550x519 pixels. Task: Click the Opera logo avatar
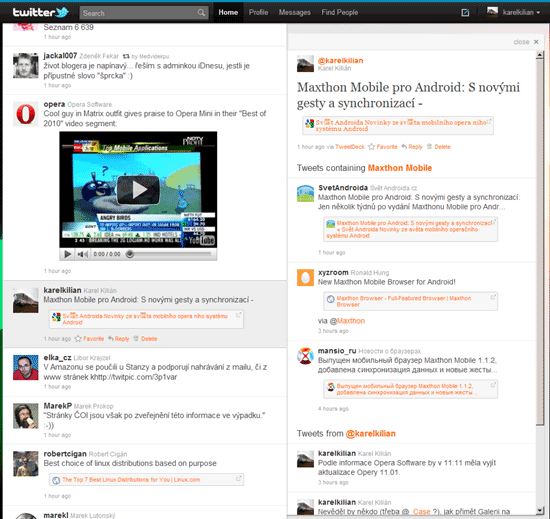[x=26, y=114]
